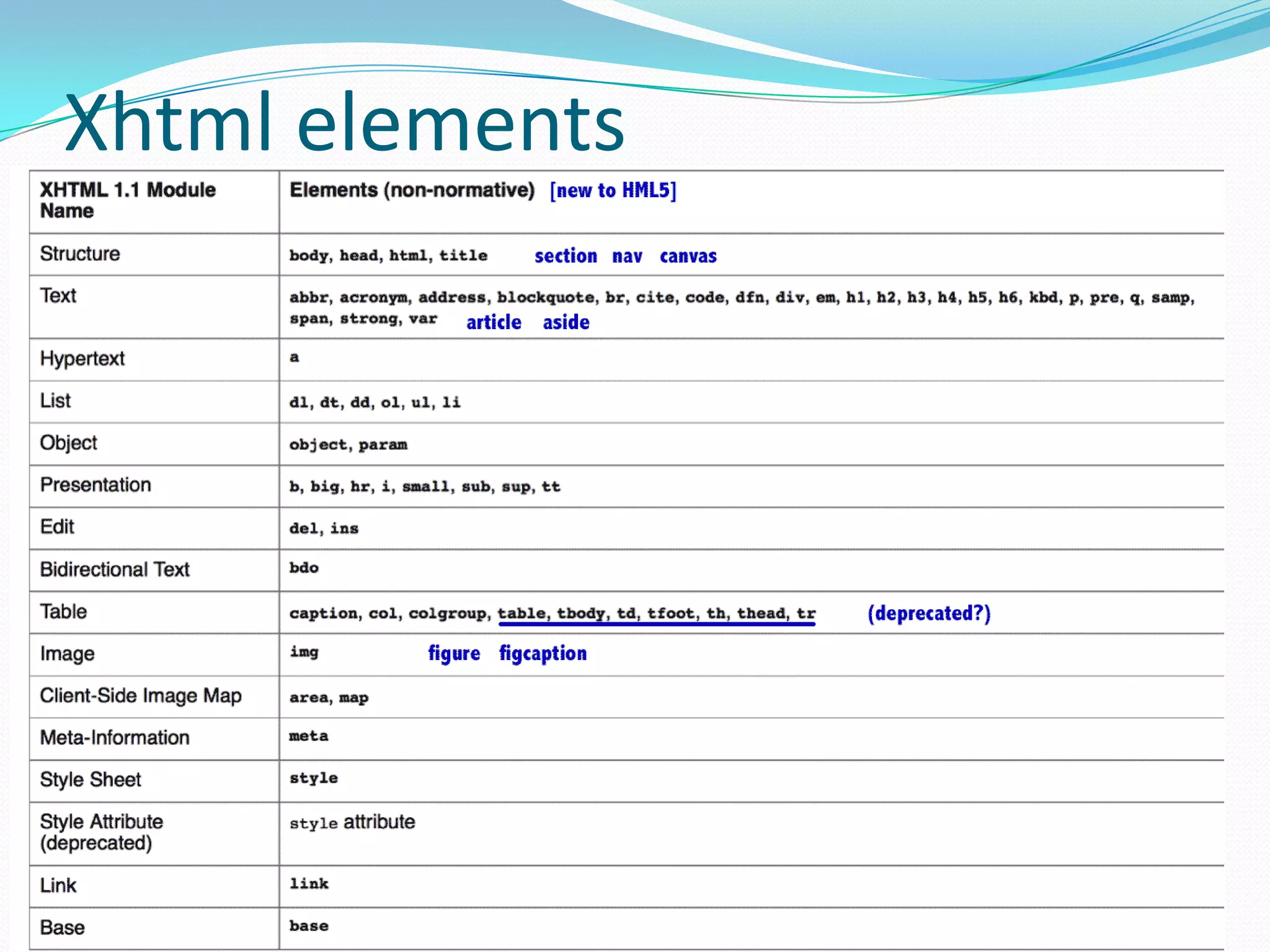Click 'caption, col, colgroup' text in Table row
Viewport: 1270px width, 952px height.
[390, 614]
